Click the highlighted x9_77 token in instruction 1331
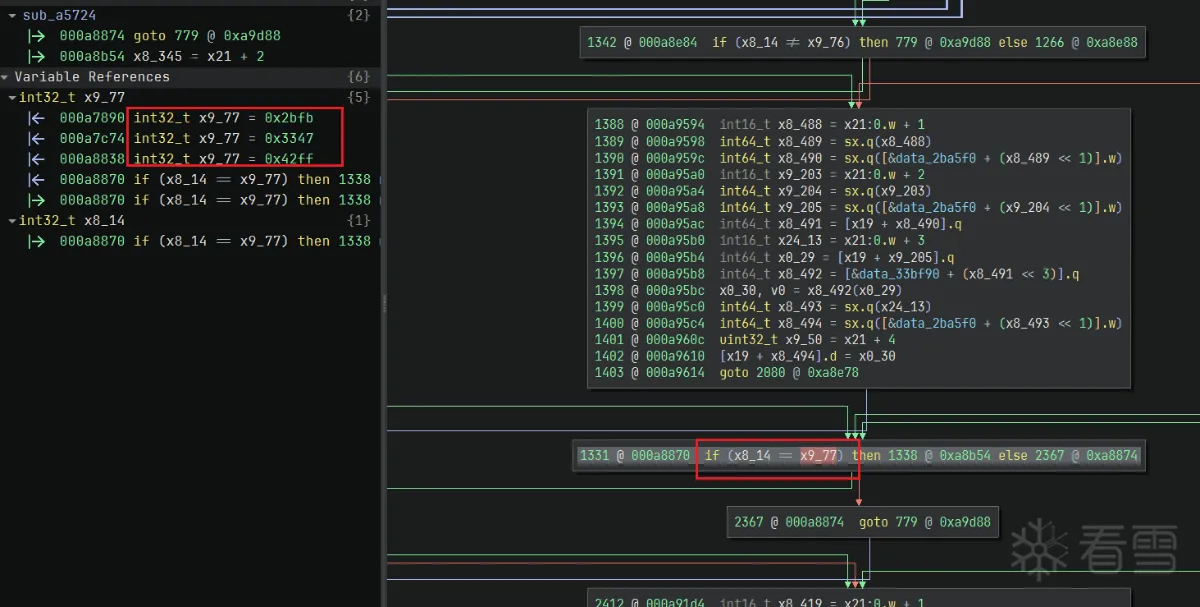This screenshot has width=1200, height=607. [x=819, y=456]
